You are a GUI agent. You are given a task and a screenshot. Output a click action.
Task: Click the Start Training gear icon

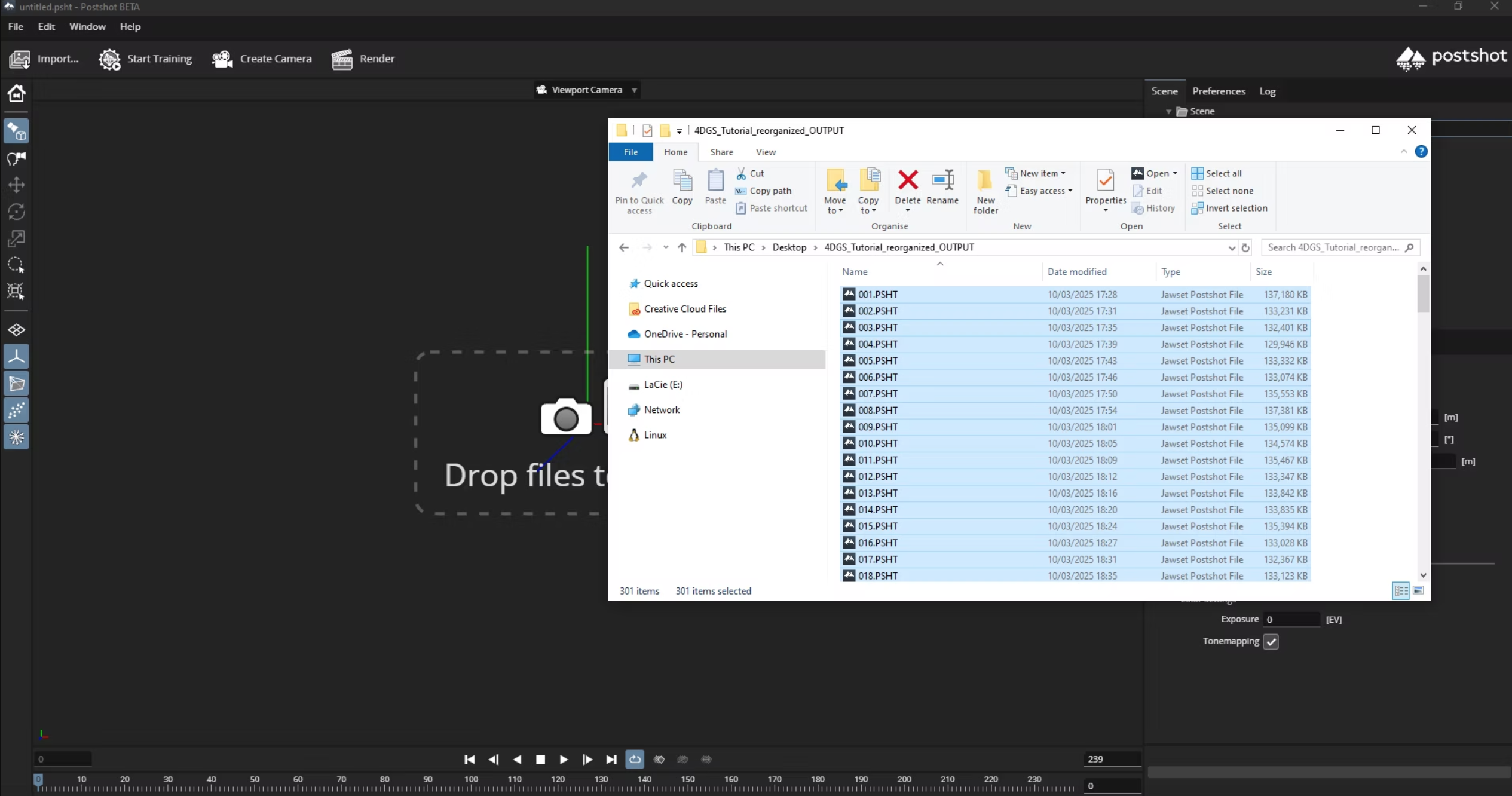click(x=109, y=59)
